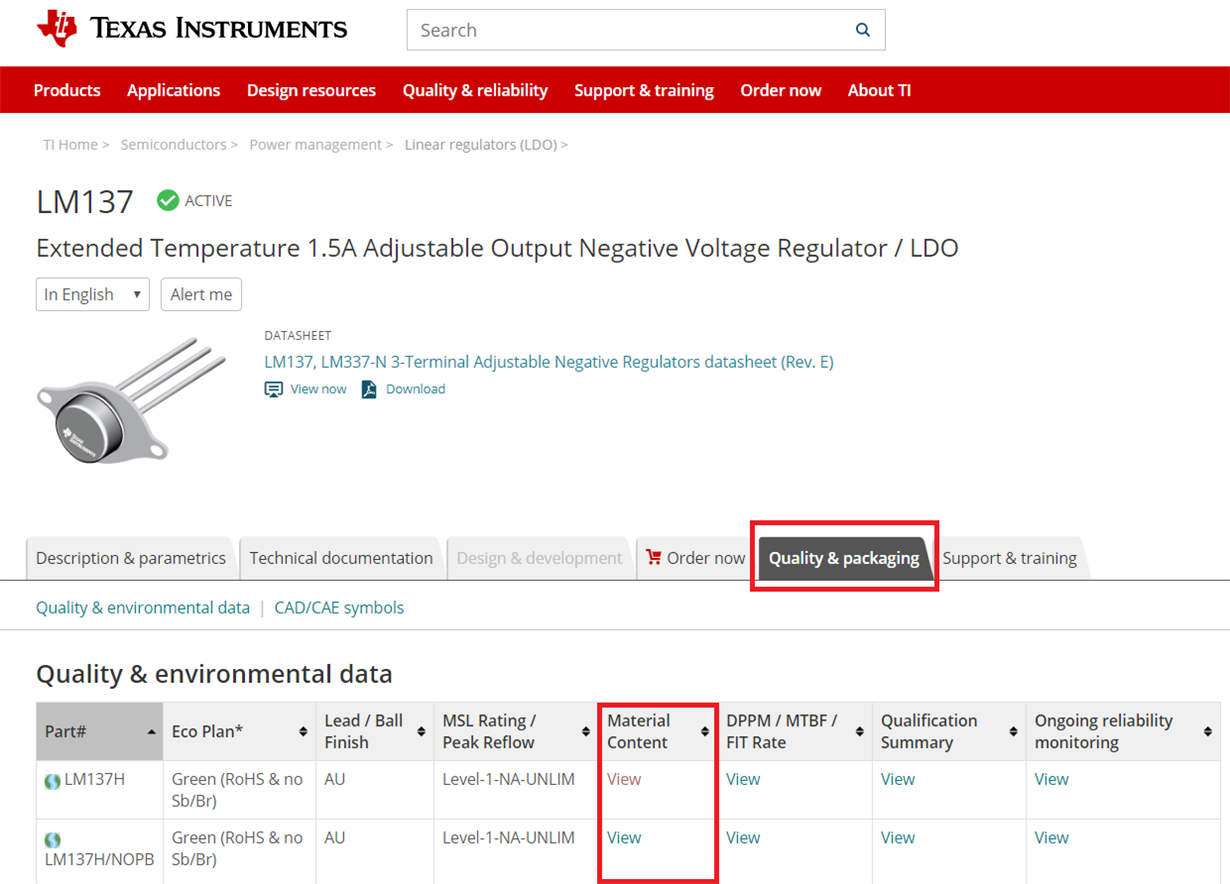The height and width of the screenshot is (884, 1230).
Task: View Material Content for LM137H
Action: [624, 779]
